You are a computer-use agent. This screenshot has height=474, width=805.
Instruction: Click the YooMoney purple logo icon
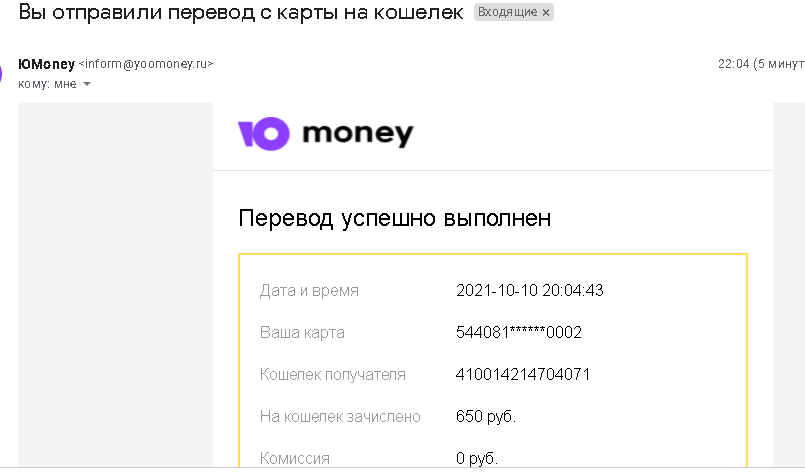[x=264, y=134]
